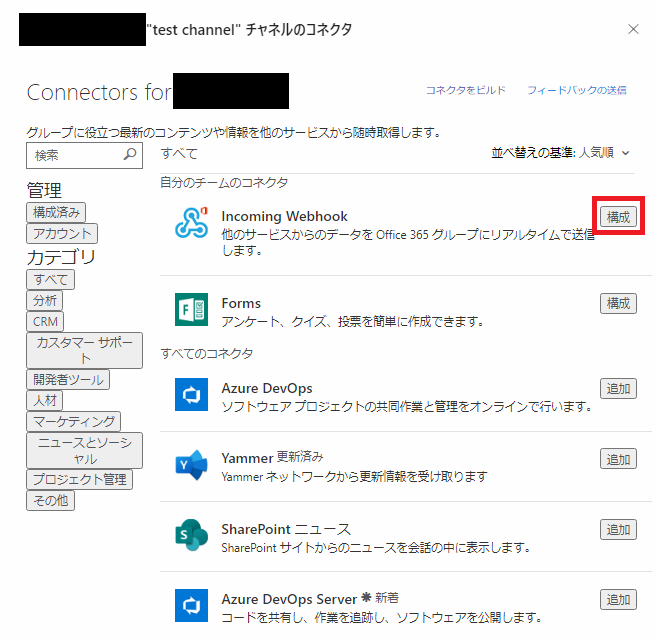
Task: Filter by the CRM category
Action: (45, 321)
